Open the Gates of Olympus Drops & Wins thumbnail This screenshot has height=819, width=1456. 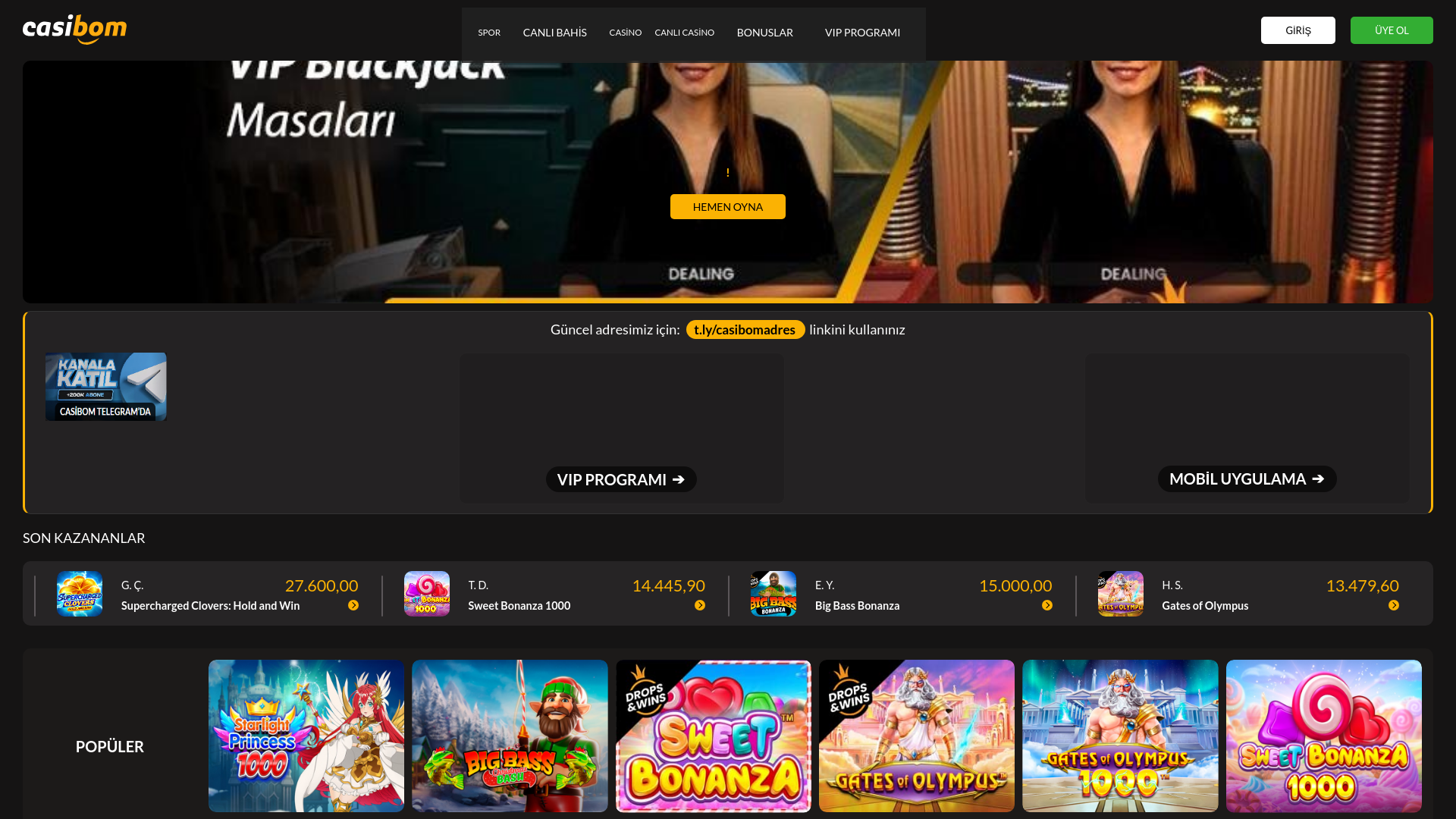916,736
